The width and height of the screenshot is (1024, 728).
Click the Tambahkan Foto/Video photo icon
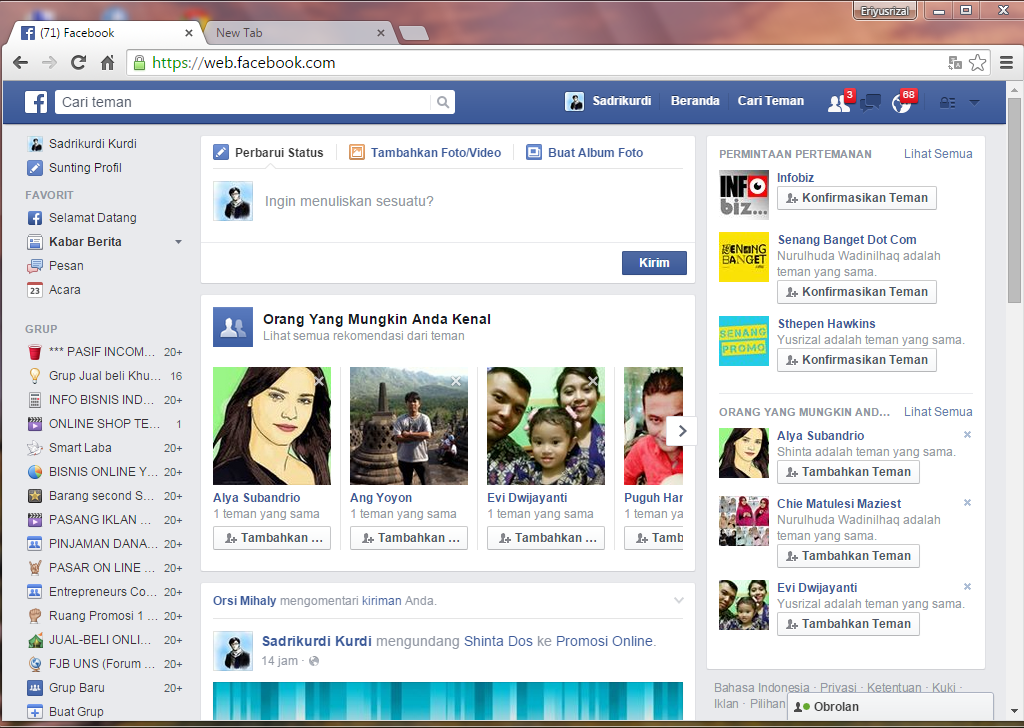357,152
